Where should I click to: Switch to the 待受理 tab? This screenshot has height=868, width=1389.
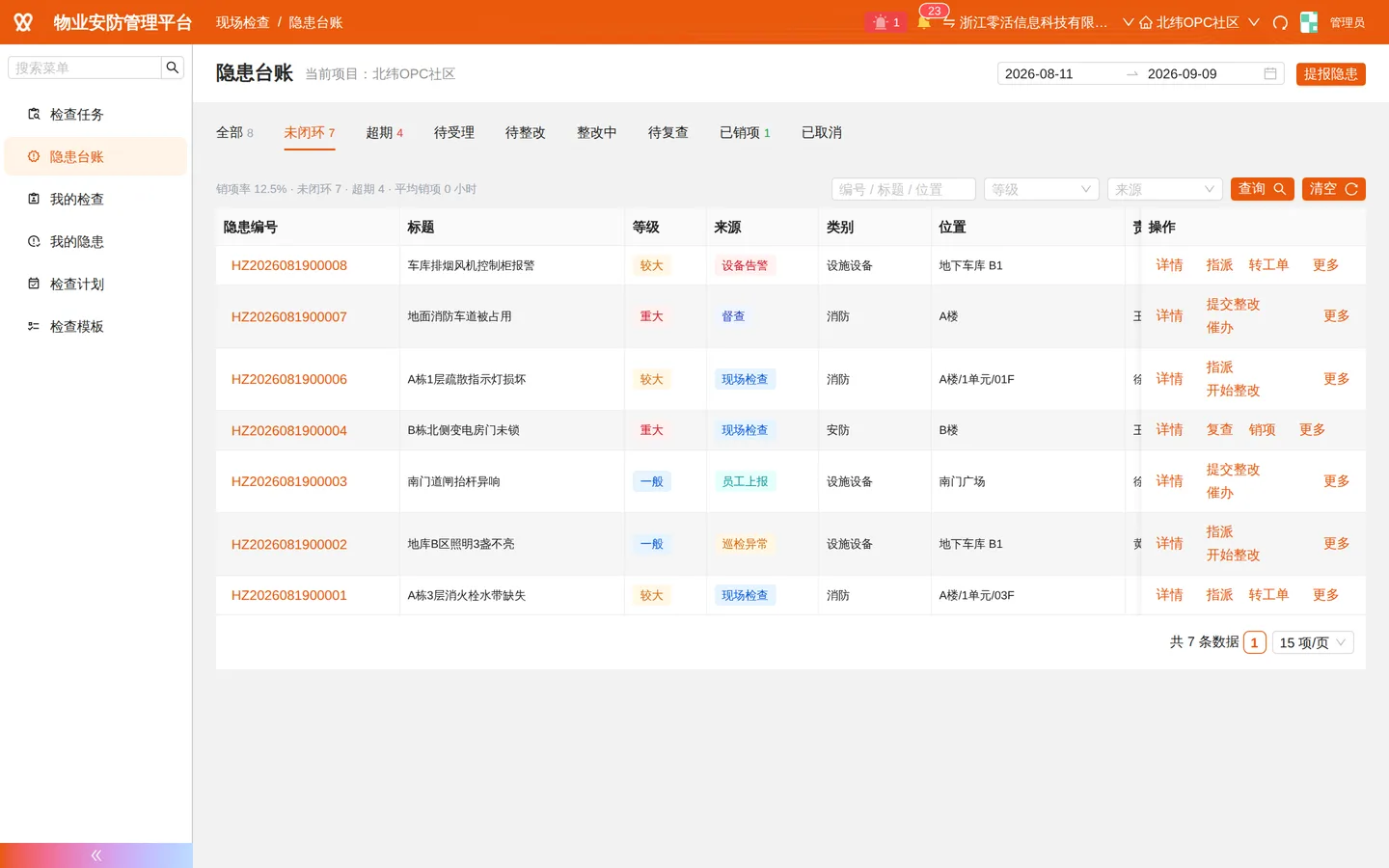(454, 132)
